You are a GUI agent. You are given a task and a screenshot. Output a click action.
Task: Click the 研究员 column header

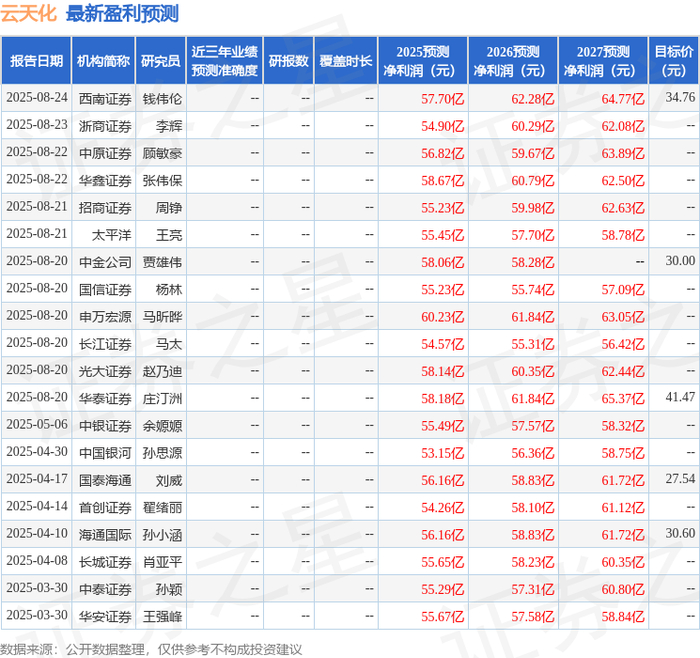[161, 61]
